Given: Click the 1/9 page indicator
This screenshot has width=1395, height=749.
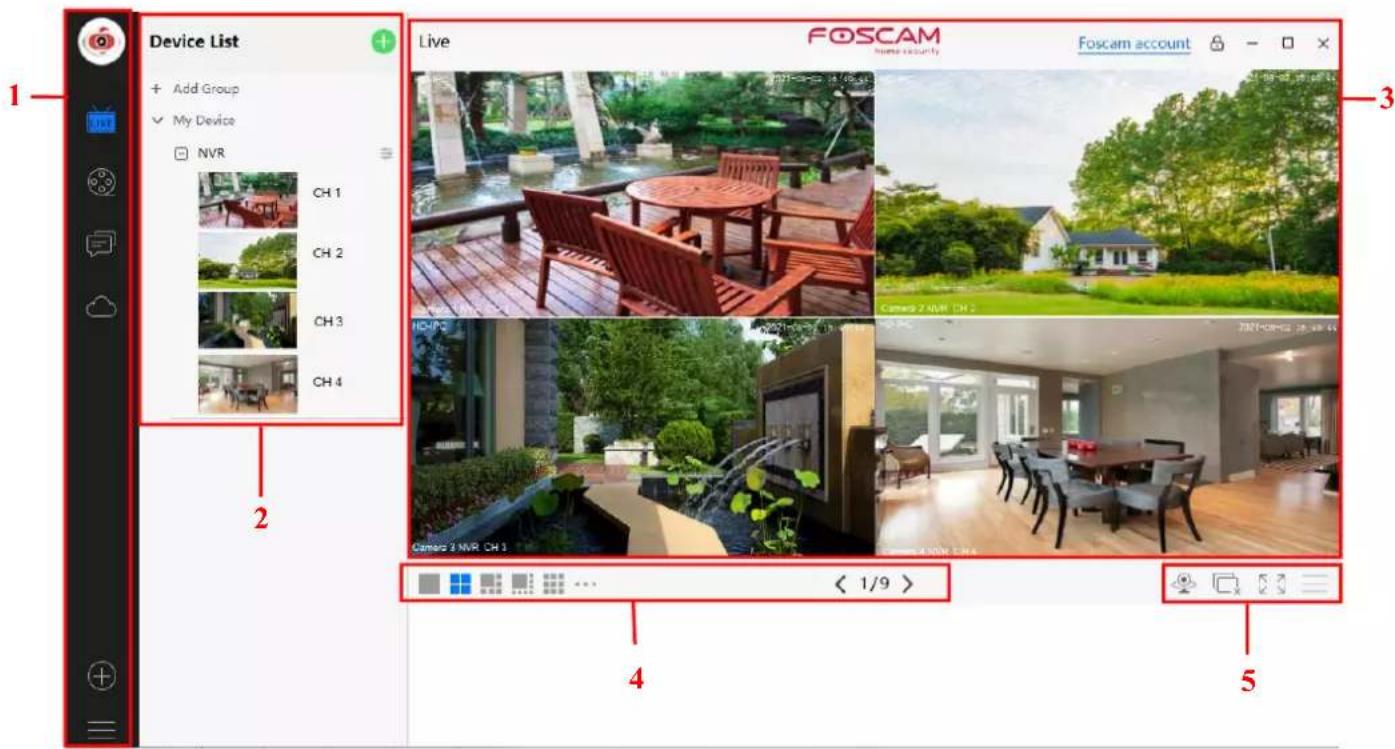Looking at the screenshot, I should tap(875, 584).
